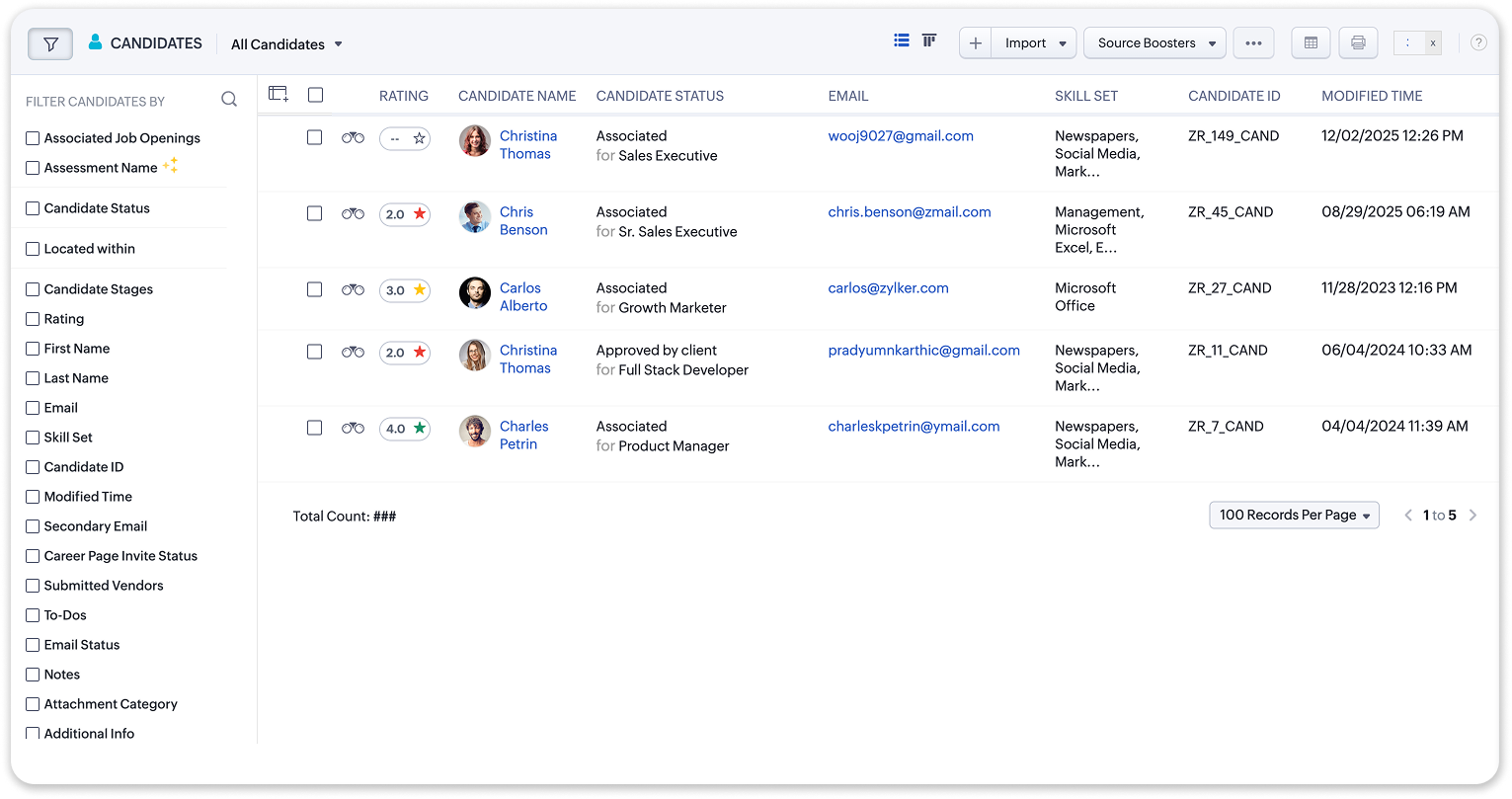The width and height of the screenshot is (1512, 799).
Task: Switch to kanban view icon
Action: point(929,40)
